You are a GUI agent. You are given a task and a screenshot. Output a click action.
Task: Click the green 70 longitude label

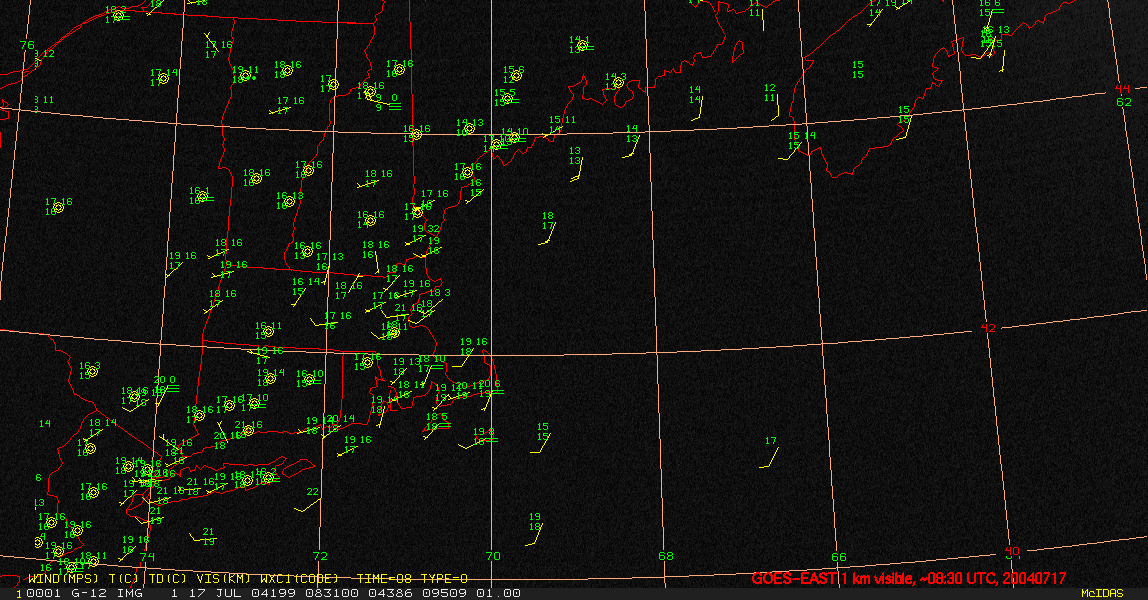pos(493,556)
